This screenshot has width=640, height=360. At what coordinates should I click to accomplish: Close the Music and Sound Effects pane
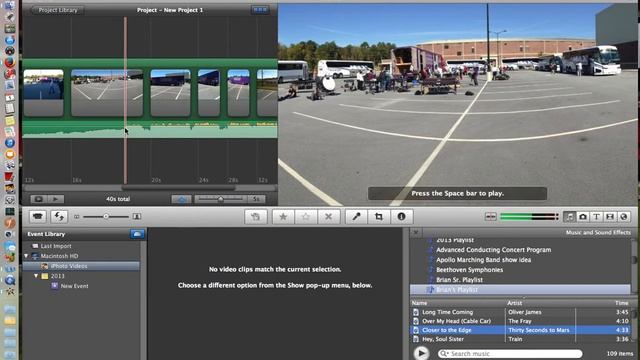click(x=416, y=232)
